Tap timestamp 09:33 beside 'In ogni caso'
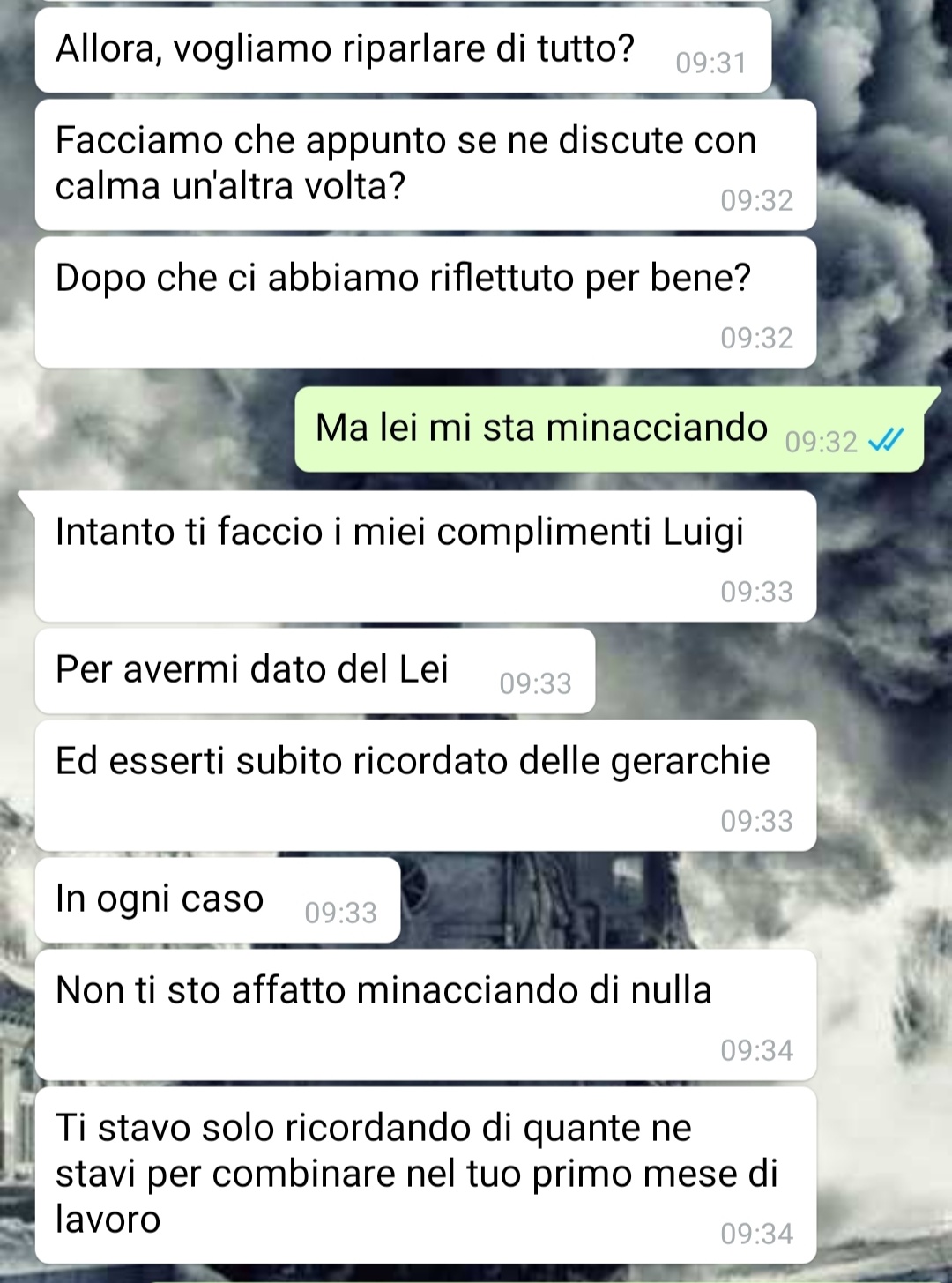Screen dimensions: 952x1283 coord(340,912)
